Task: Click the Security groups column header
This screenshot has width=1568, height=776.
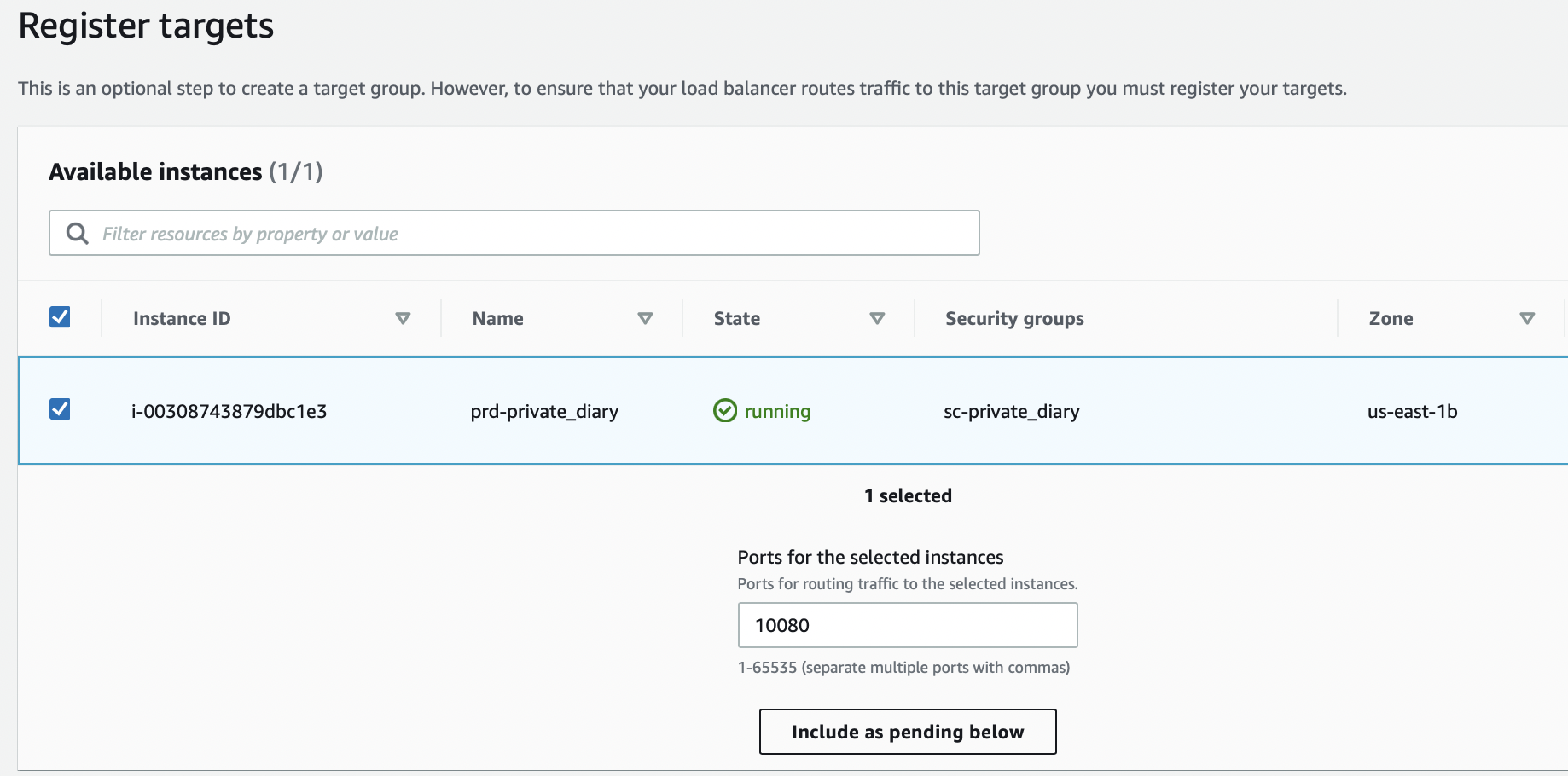Action: [1014, 319]
